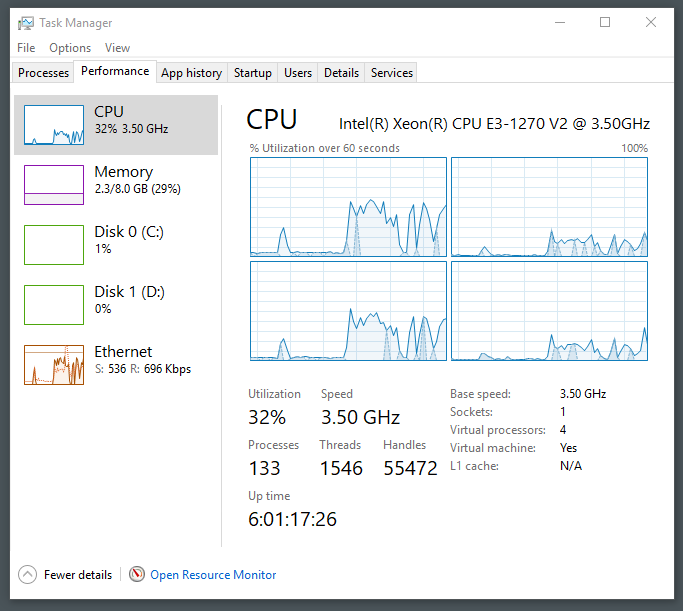Viewport: 683px width, 611px height.
Task: Click the 100% graph scale label
Action: (634, 148)
